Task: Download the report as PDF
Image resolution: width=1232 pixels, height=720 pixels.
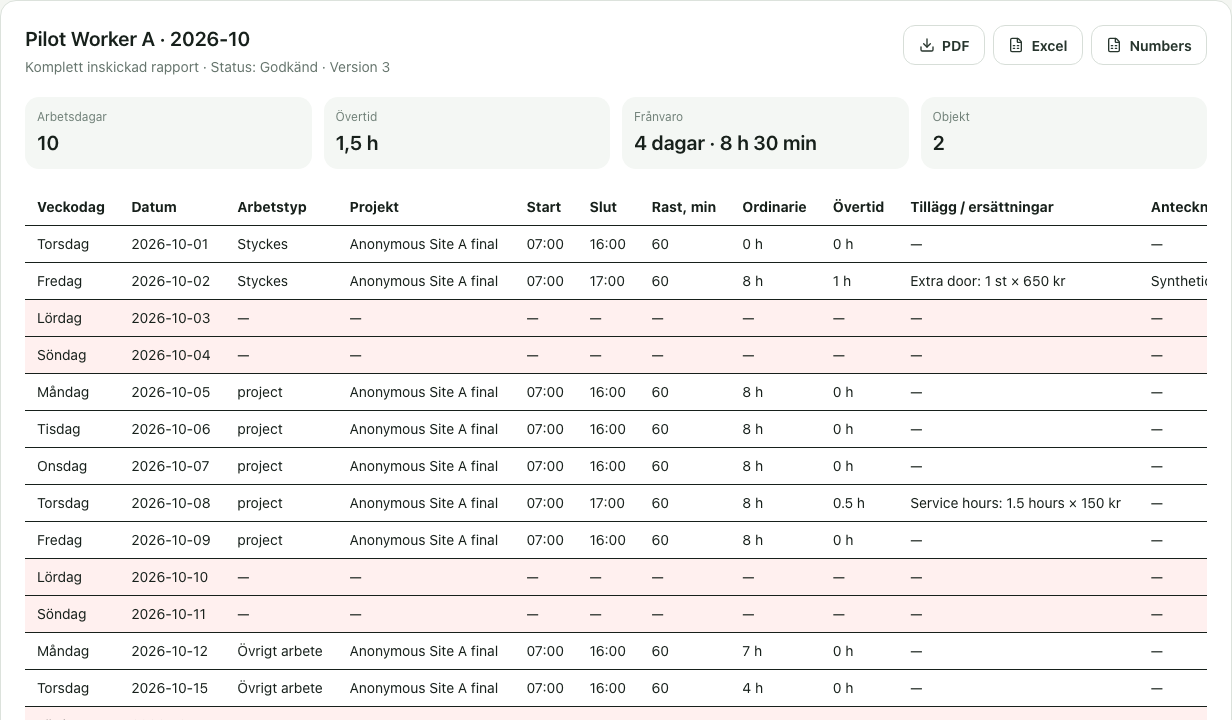Action: pos(944,45)
